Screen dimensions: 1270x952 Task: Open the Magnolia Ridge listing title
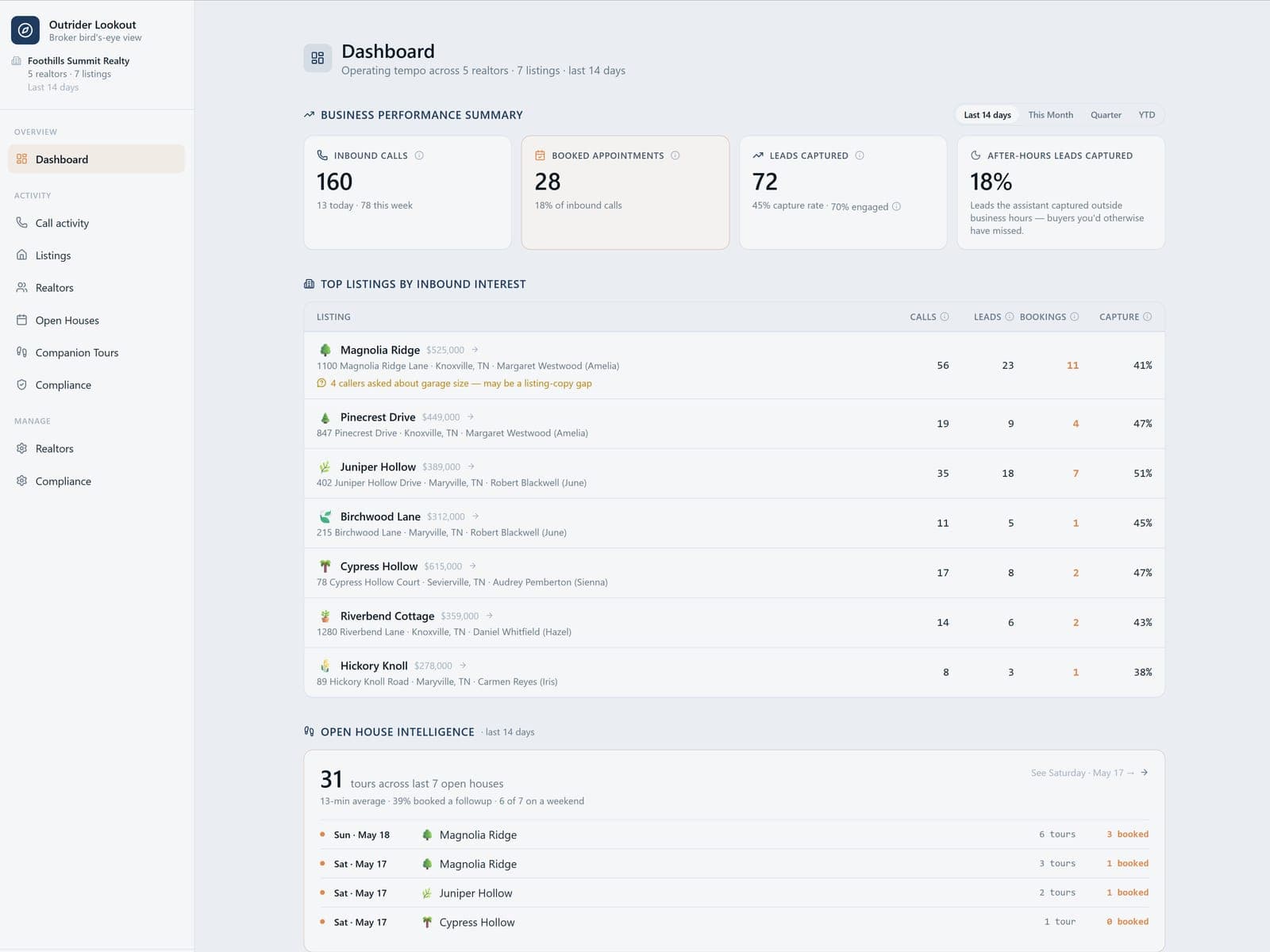pos(380,350)
